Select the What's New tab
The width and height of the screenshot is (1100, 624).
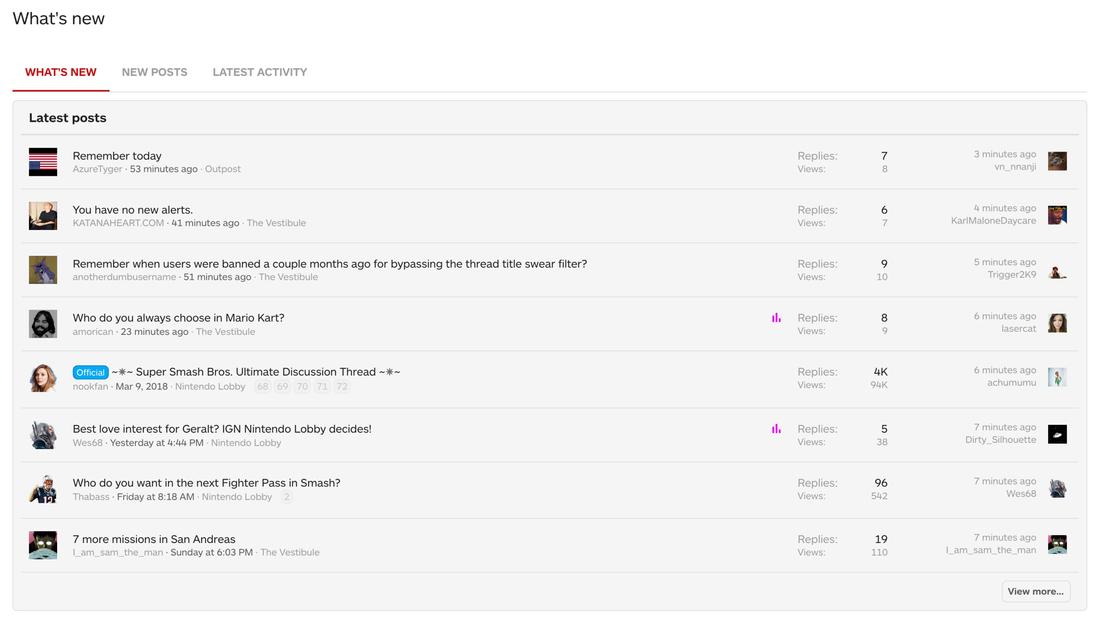pyautogui.click(x=61, y=72)
